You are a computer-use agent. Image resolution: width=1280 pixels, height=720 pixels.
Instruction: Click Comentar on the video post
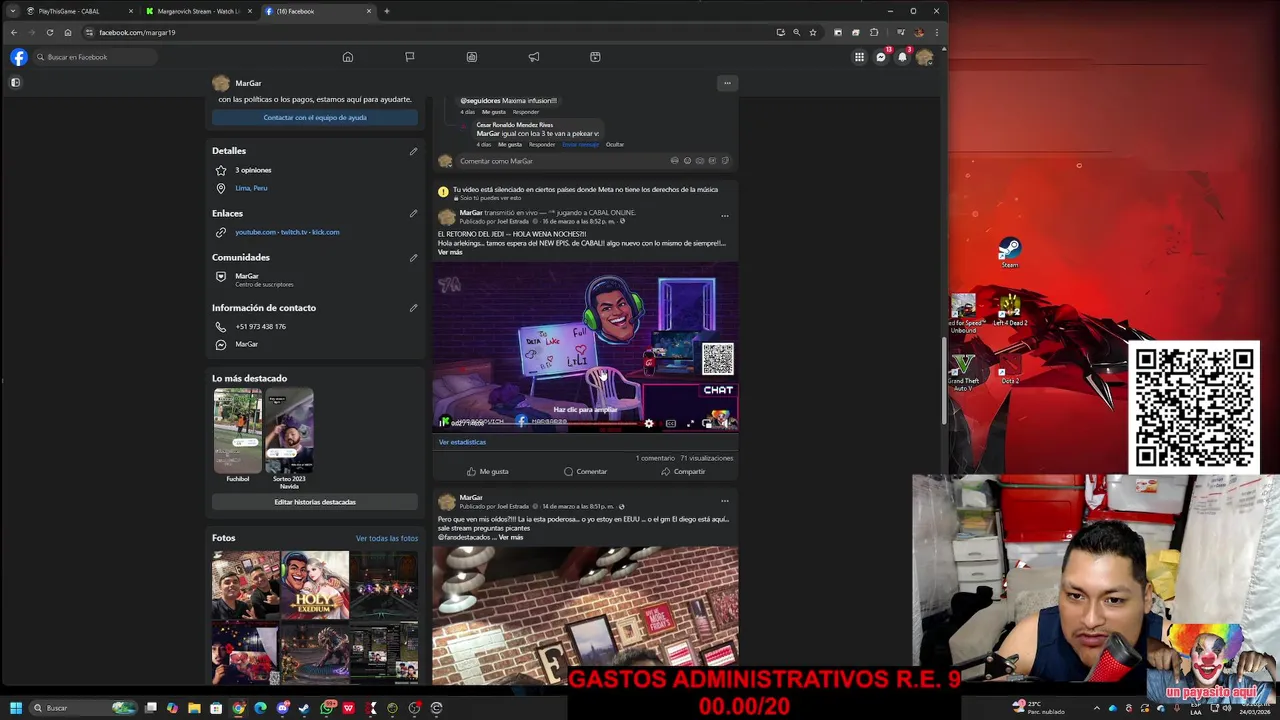[x=585, y=471]
